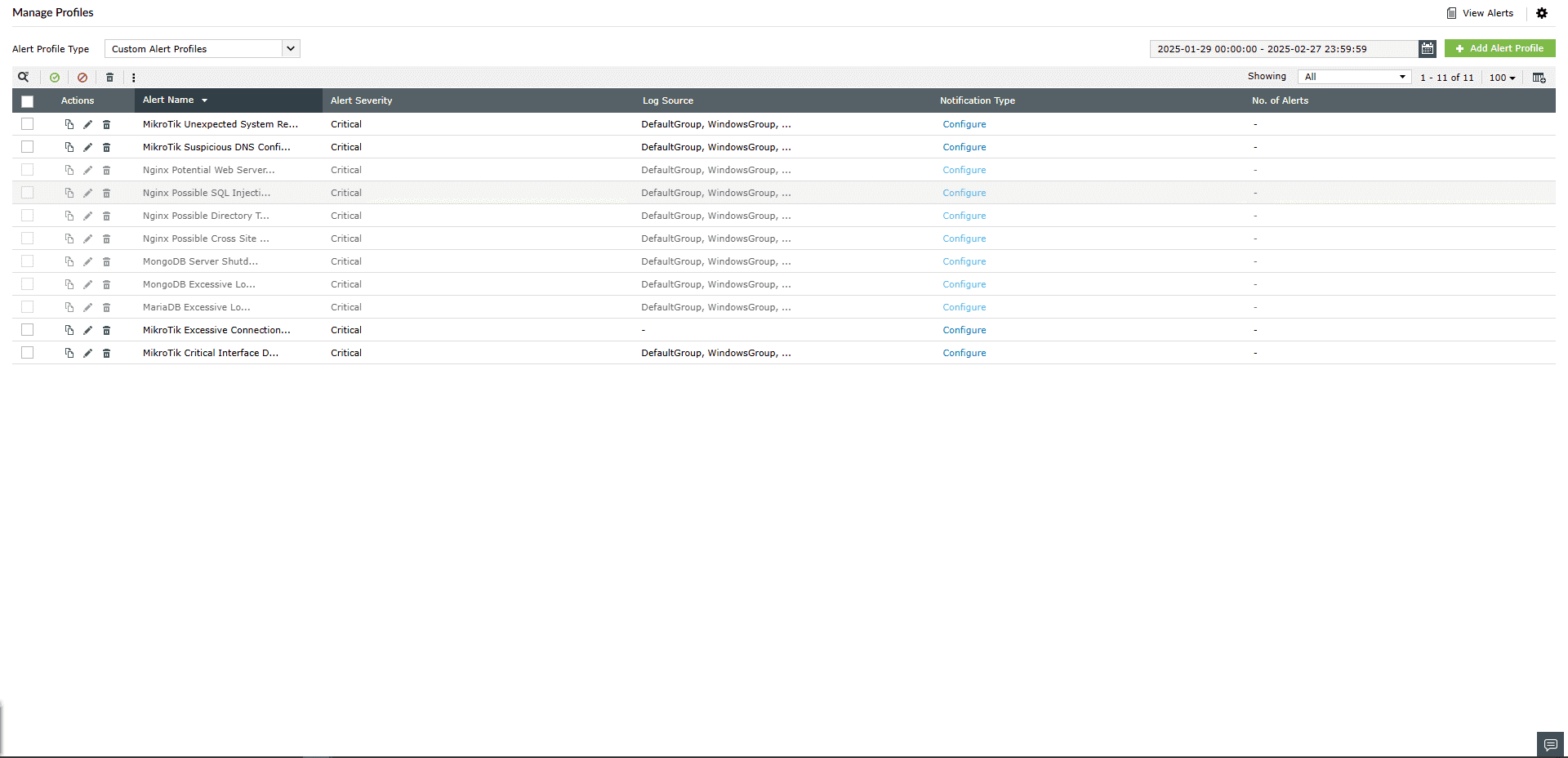Copy the MikroTik Suspicious DNS profile
The height and width of the screenshot is (758, 1568).
69,147
